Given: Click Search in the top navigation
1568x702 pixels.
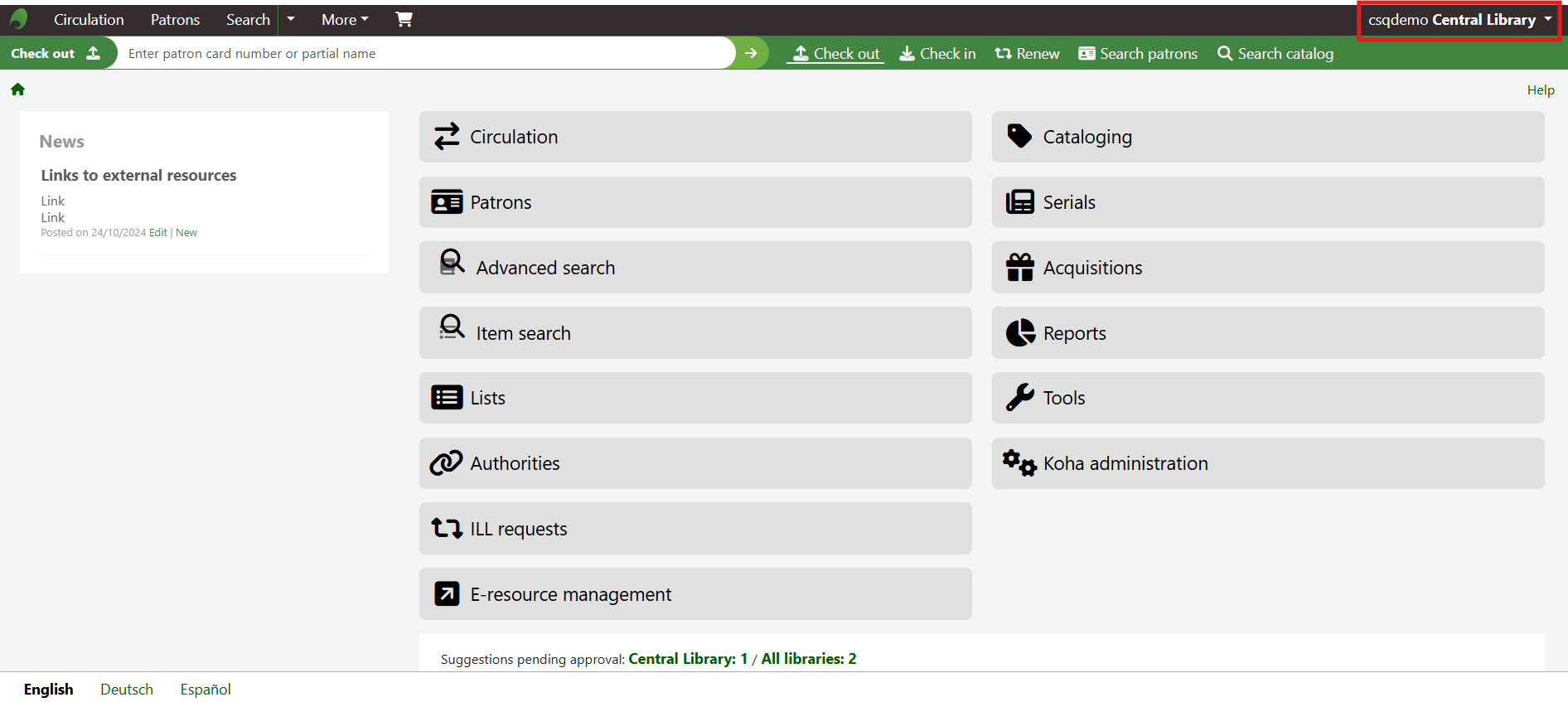Looking at the screenshot, I should (248, 19).
